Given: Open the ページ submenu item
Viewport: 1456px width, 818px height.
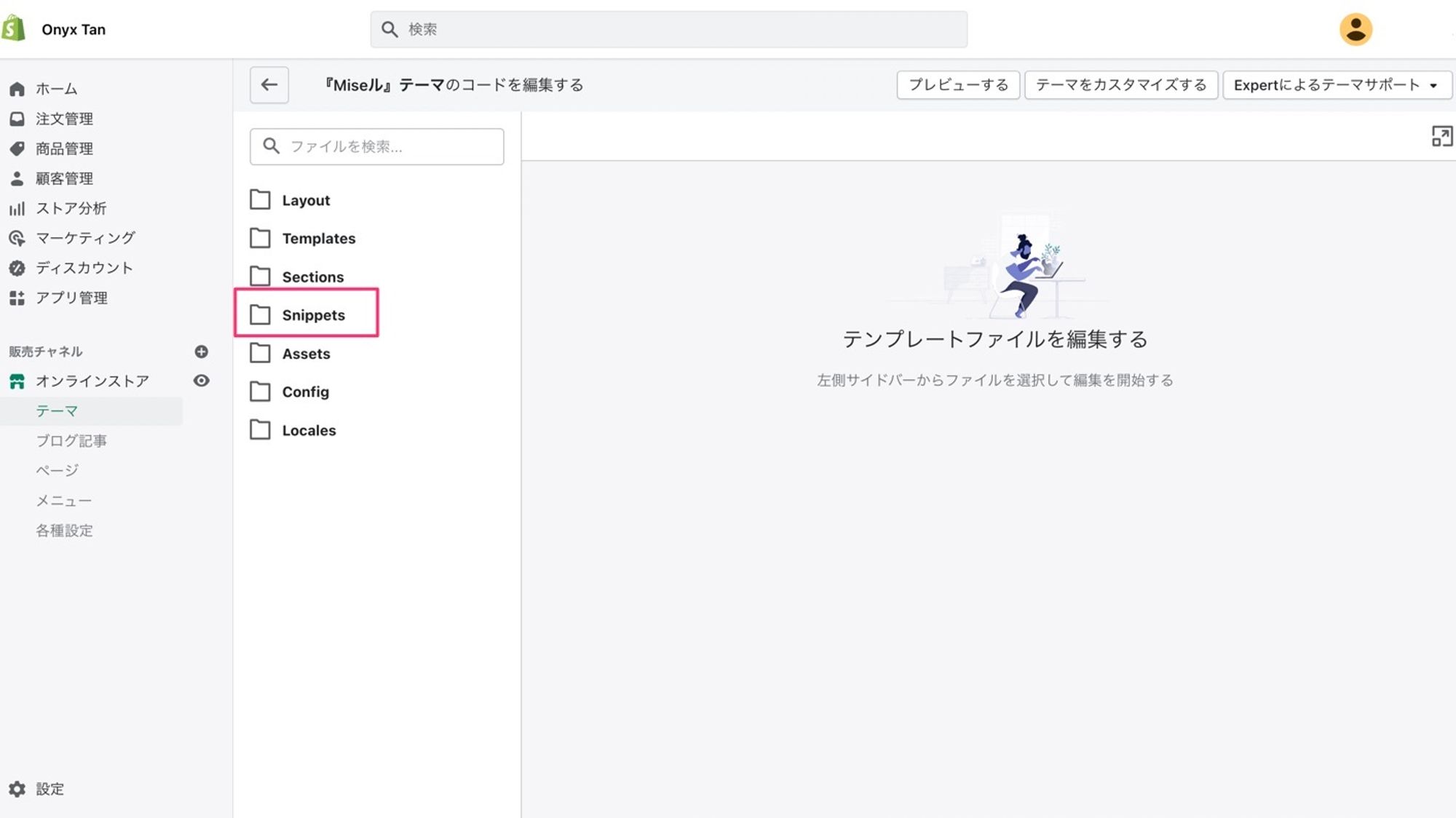Looking at the screenshot, I should click(x=57, y=471).
